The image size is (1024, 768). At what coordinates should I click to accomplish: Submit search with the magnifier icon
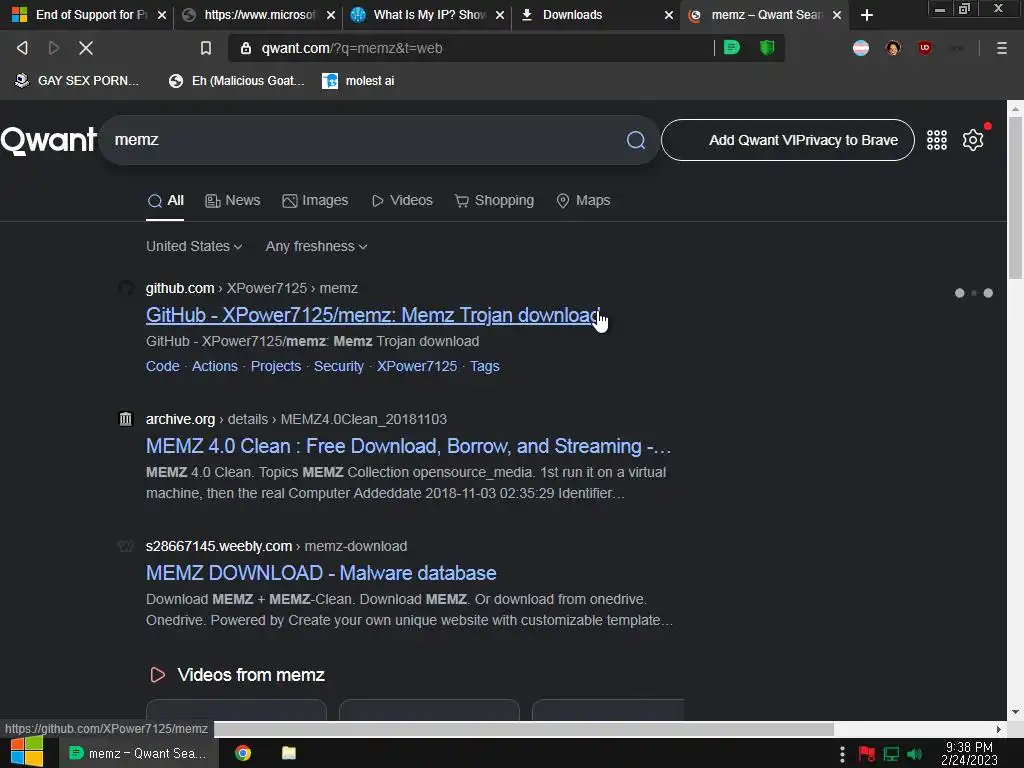pos(635,140)
